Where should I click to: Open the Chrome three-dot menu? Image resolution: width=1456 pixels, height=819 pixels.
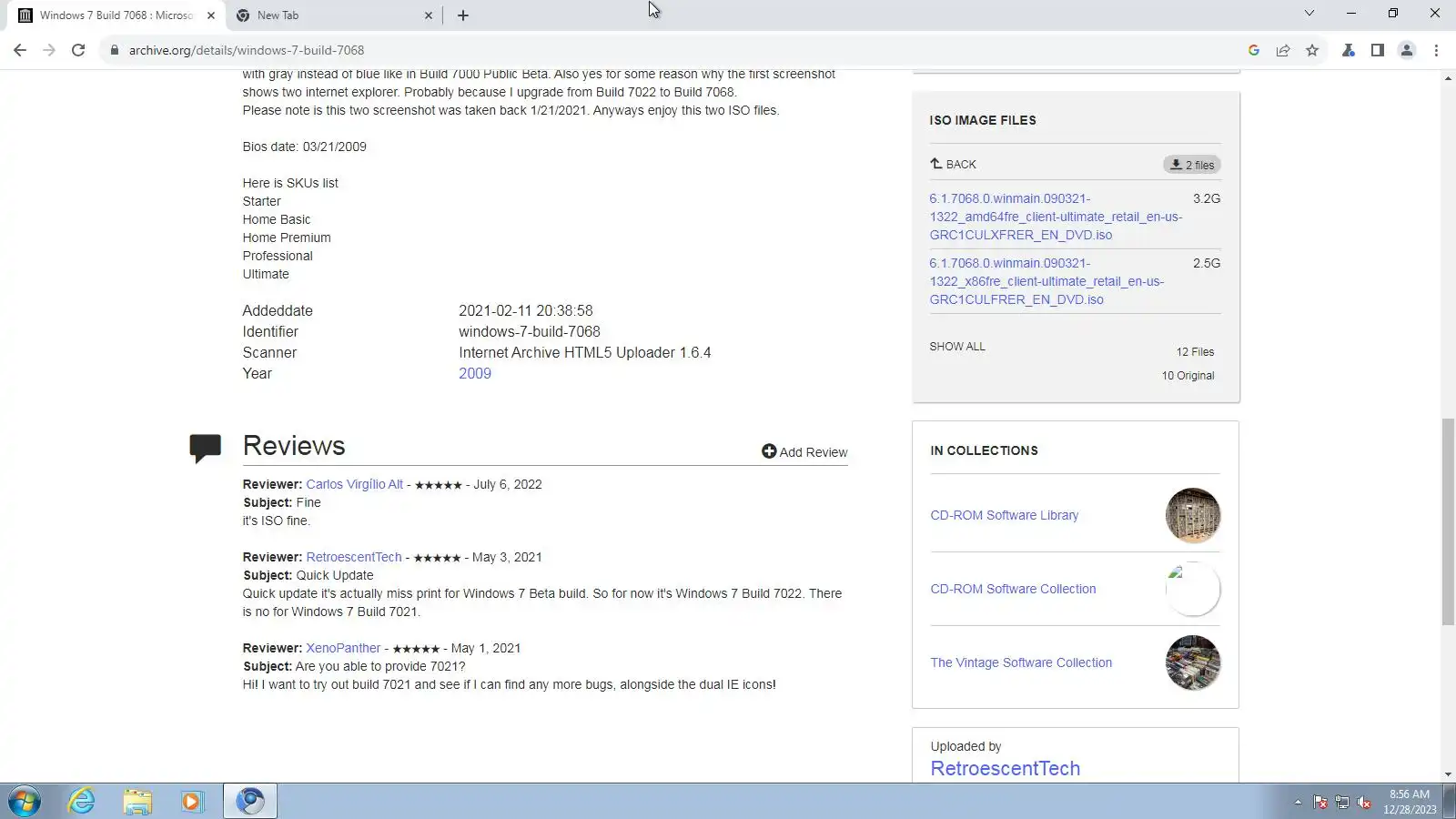1436,50
